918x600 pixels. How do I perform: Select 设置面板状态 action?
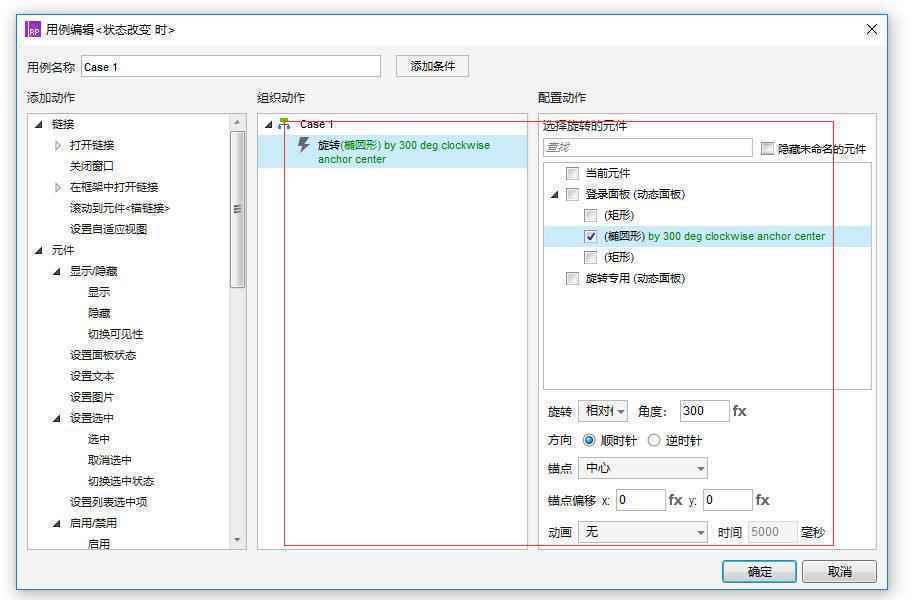coord(103,355)
